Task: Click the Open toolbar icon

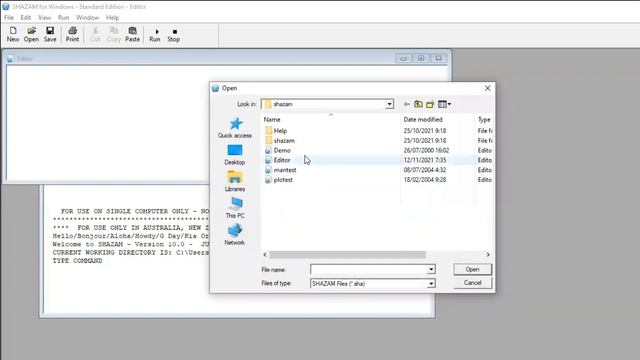Action: [x=31, y=34]
